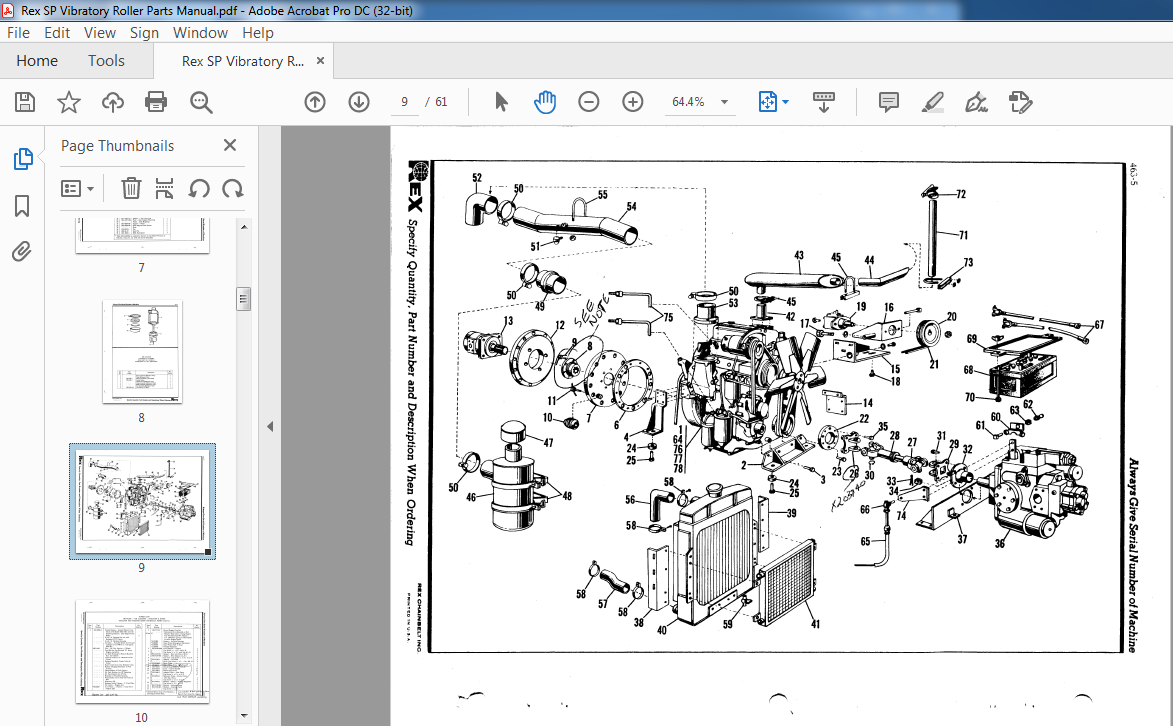Open the Bookmarks sidebar icon
This screenshot has height=726, width=1173.
[x=22, y=206]
